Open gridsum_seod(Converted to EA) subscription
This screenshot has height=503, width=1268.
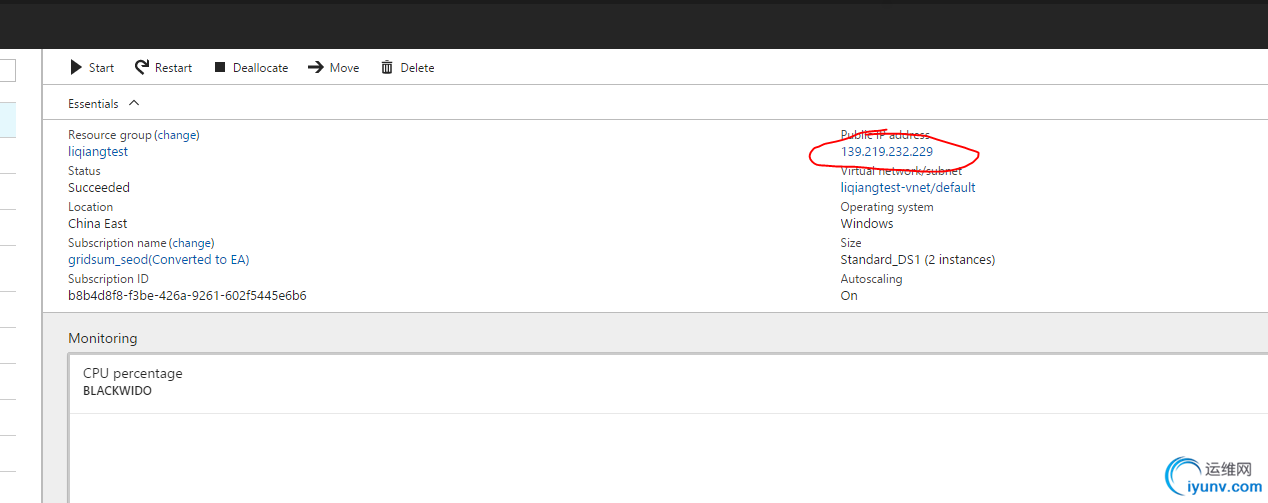(158, 260)
